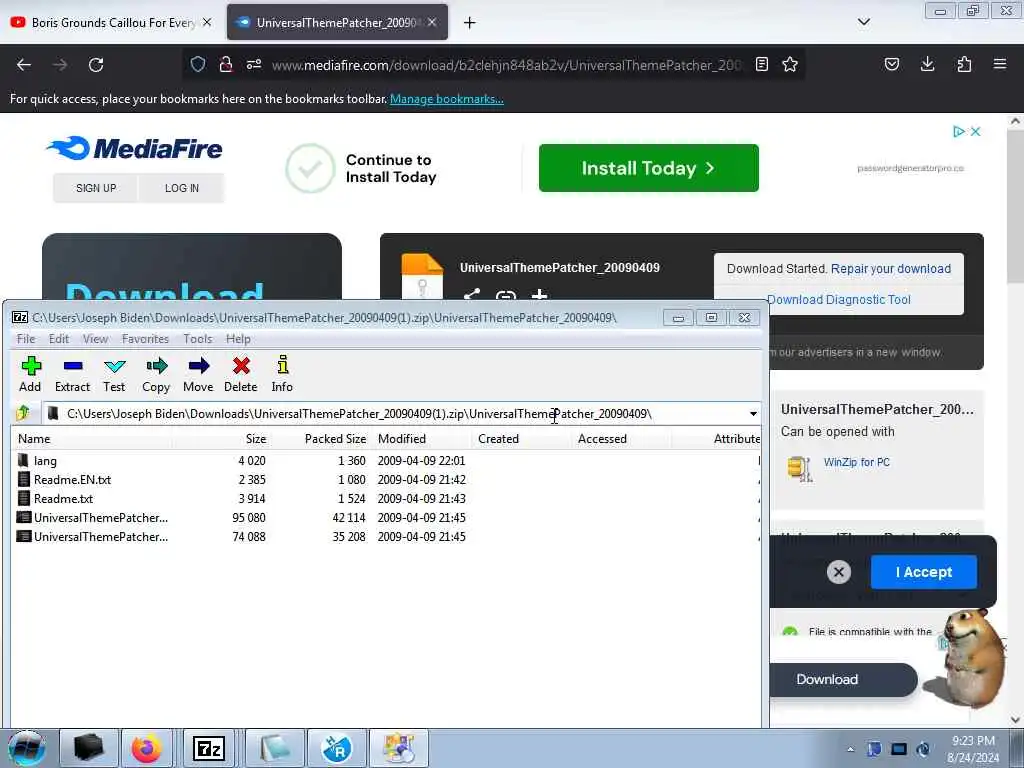Screen dimensions: 1024x768
Task: Click the MediaFire SIGN UP button
Action: (x=96, y=188)
